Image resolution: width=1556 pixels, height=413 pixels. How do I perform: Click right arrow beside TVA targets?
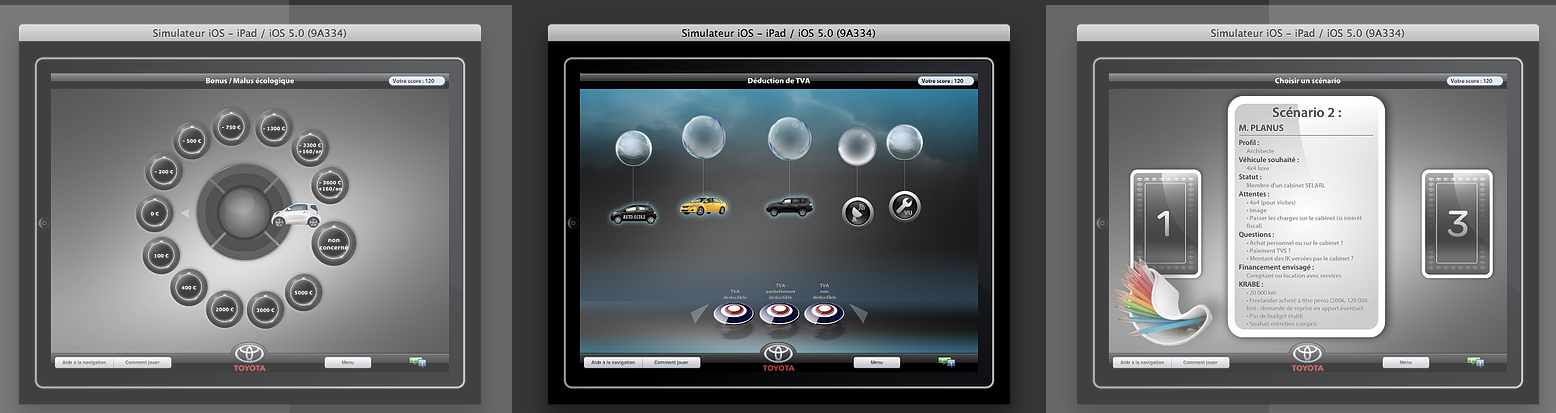[x=858, y=315]
